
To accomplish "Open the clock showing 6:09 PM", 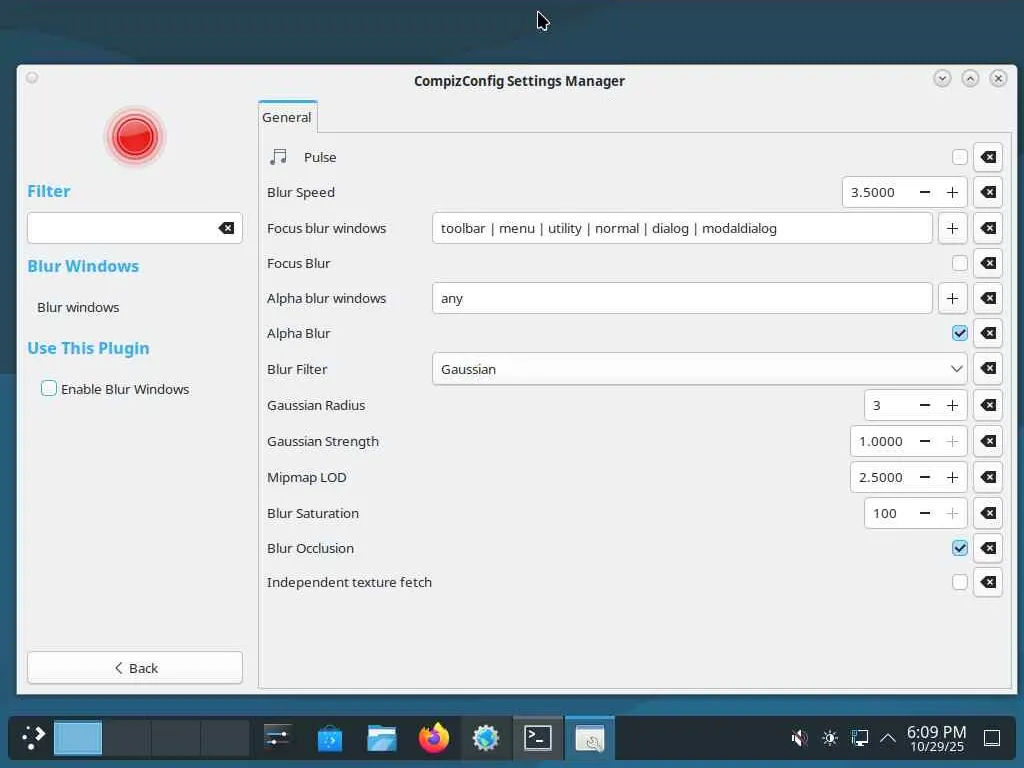I will [x=936, y=739].
